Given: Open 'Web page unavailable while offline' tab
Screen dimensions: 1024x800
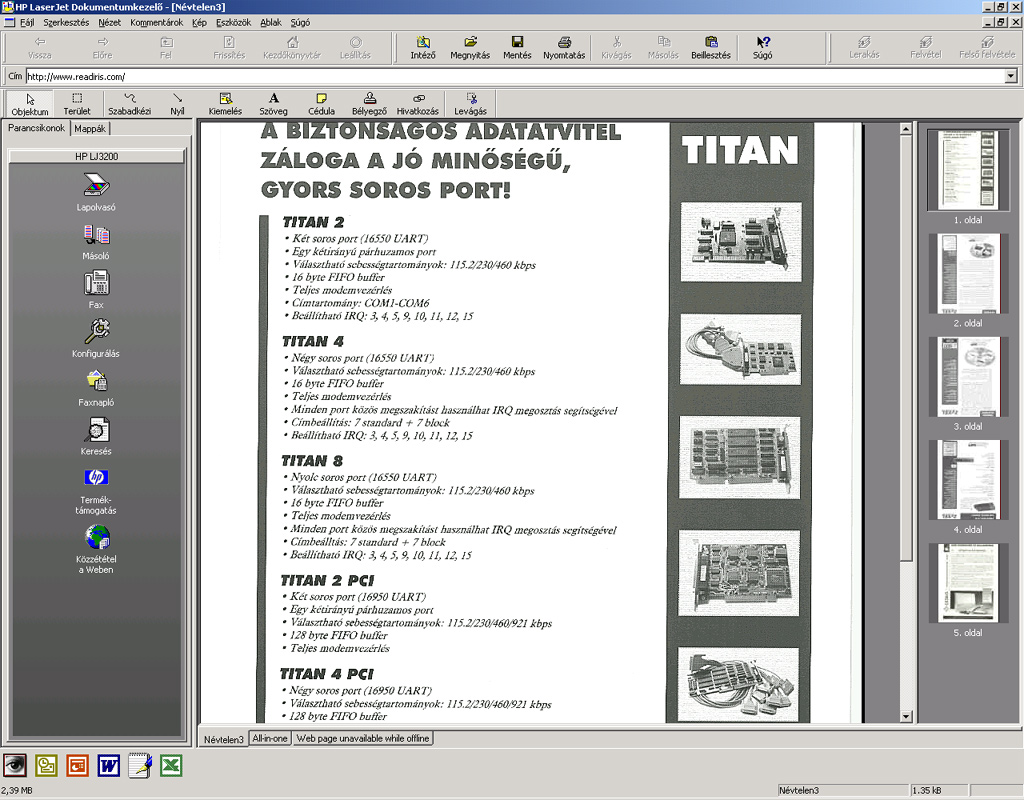Looking at the screenshot, I should point(362,738).
